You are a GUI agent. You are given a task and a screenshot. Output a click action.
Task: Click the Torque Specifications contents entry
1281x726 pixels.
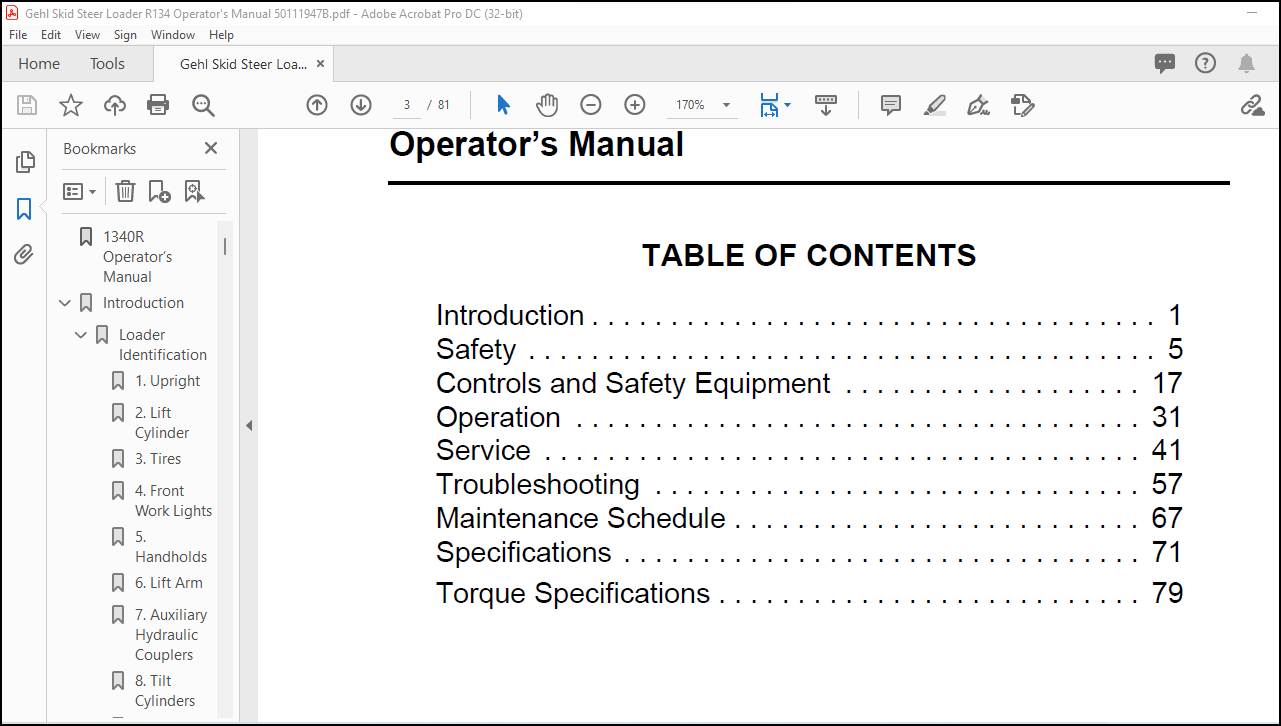(809, 593)
